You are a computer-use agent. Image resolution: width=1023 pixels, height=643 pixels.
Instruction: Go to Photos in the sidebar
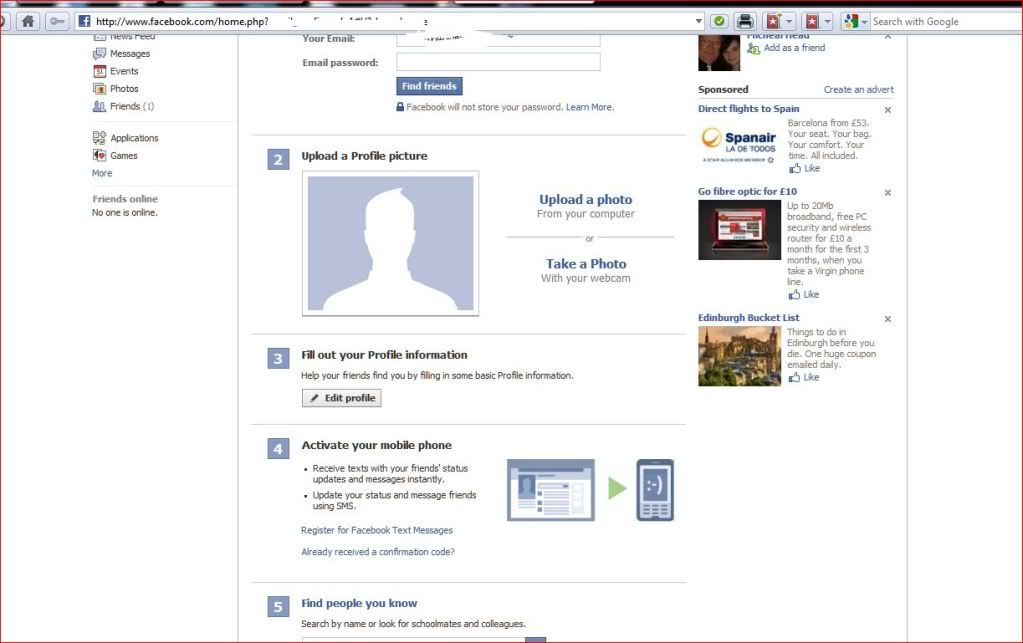pyautogui.click(x=124, y=89)
